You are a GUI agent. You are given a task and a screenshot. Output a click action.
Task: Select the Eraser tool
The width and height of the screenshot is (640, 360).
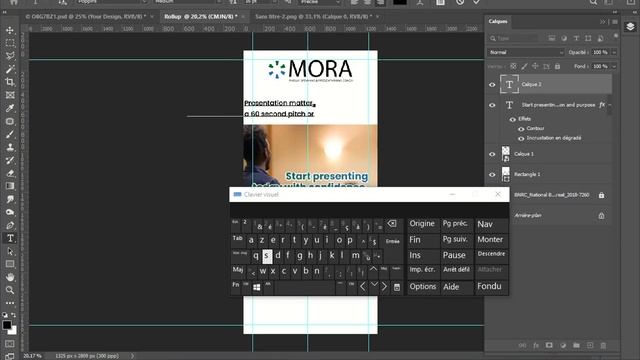(x=10, y=173)
